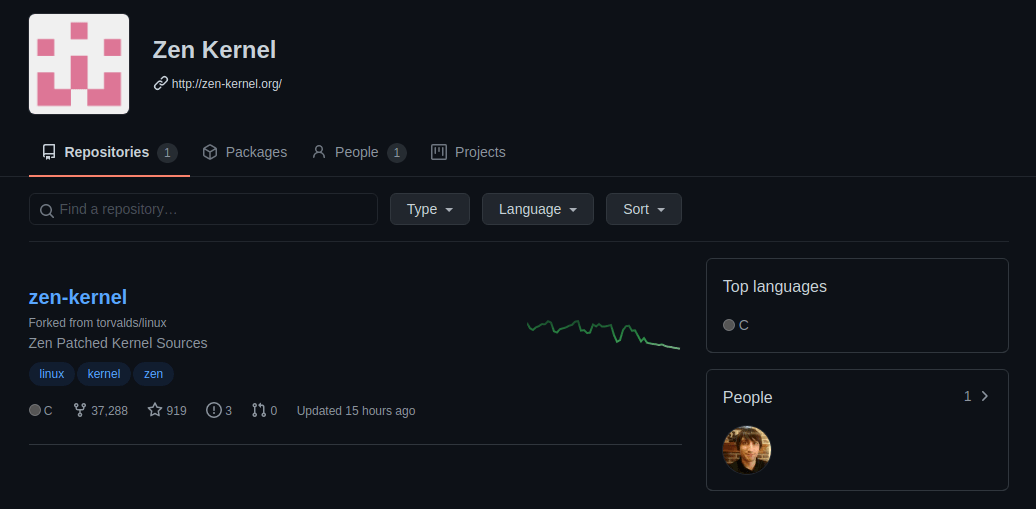Click the Zen Kernel organization avatar
This screenshot has width=1036, height=509.
pos(79,64)
